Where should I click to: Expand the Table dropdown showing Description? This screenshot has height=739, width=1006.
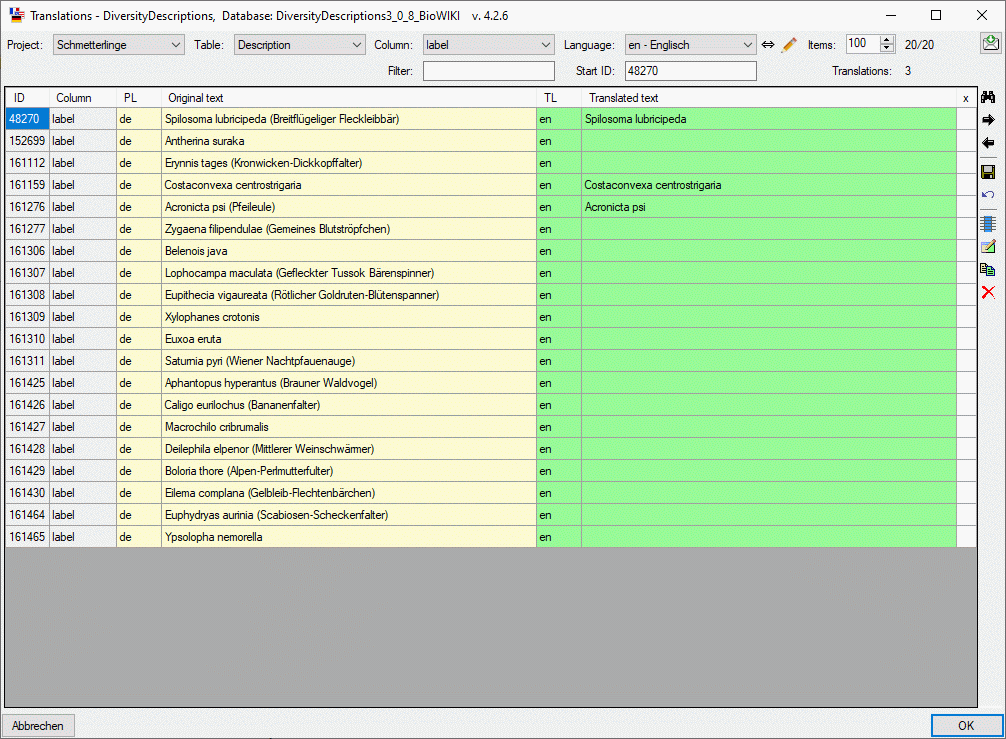(300, 45)
